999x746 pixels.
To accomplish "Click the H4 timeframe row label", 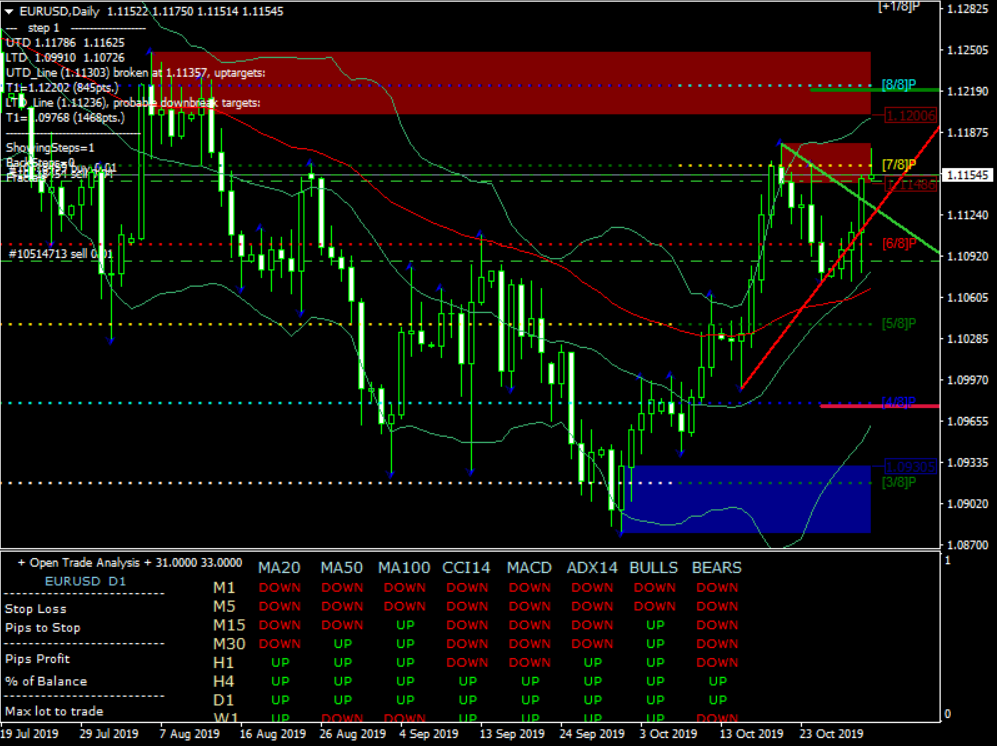I will point(224,681).
